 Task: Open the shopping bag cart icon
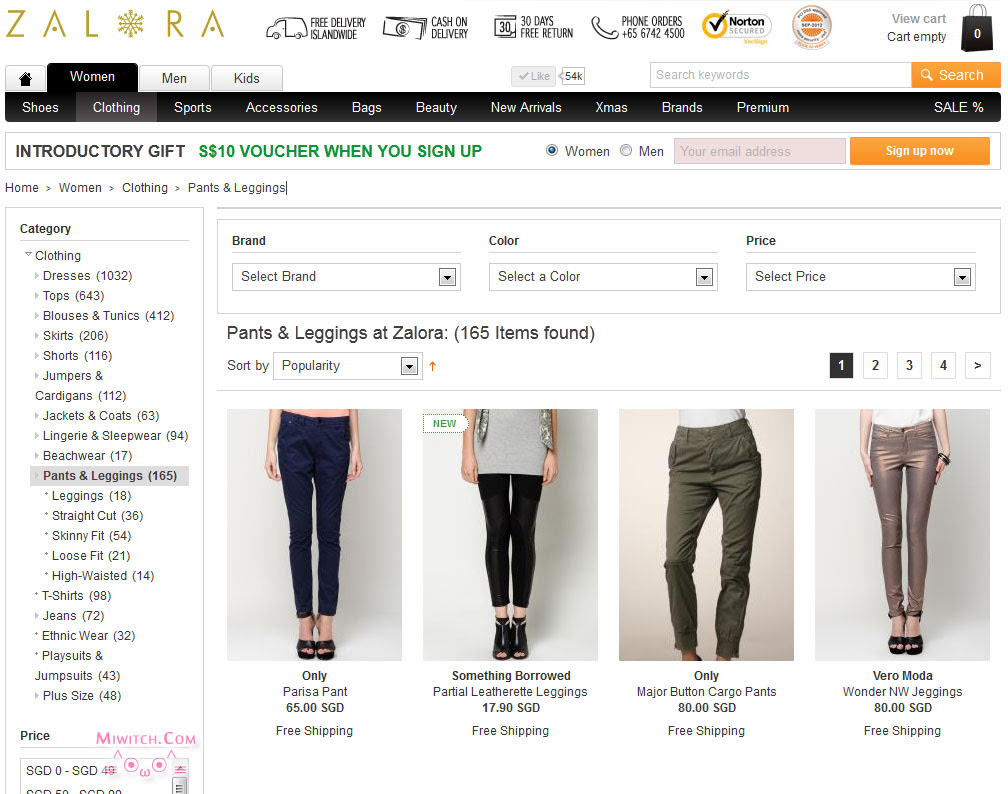(x=976, y=28)
